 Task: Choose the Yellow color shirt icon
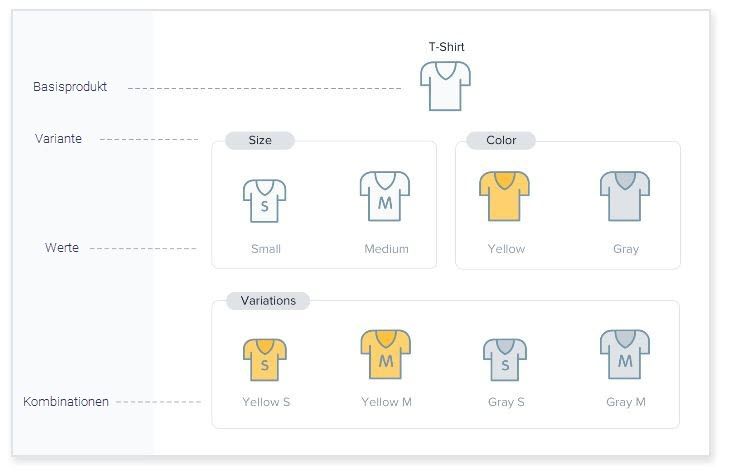[x=504, y=196]
